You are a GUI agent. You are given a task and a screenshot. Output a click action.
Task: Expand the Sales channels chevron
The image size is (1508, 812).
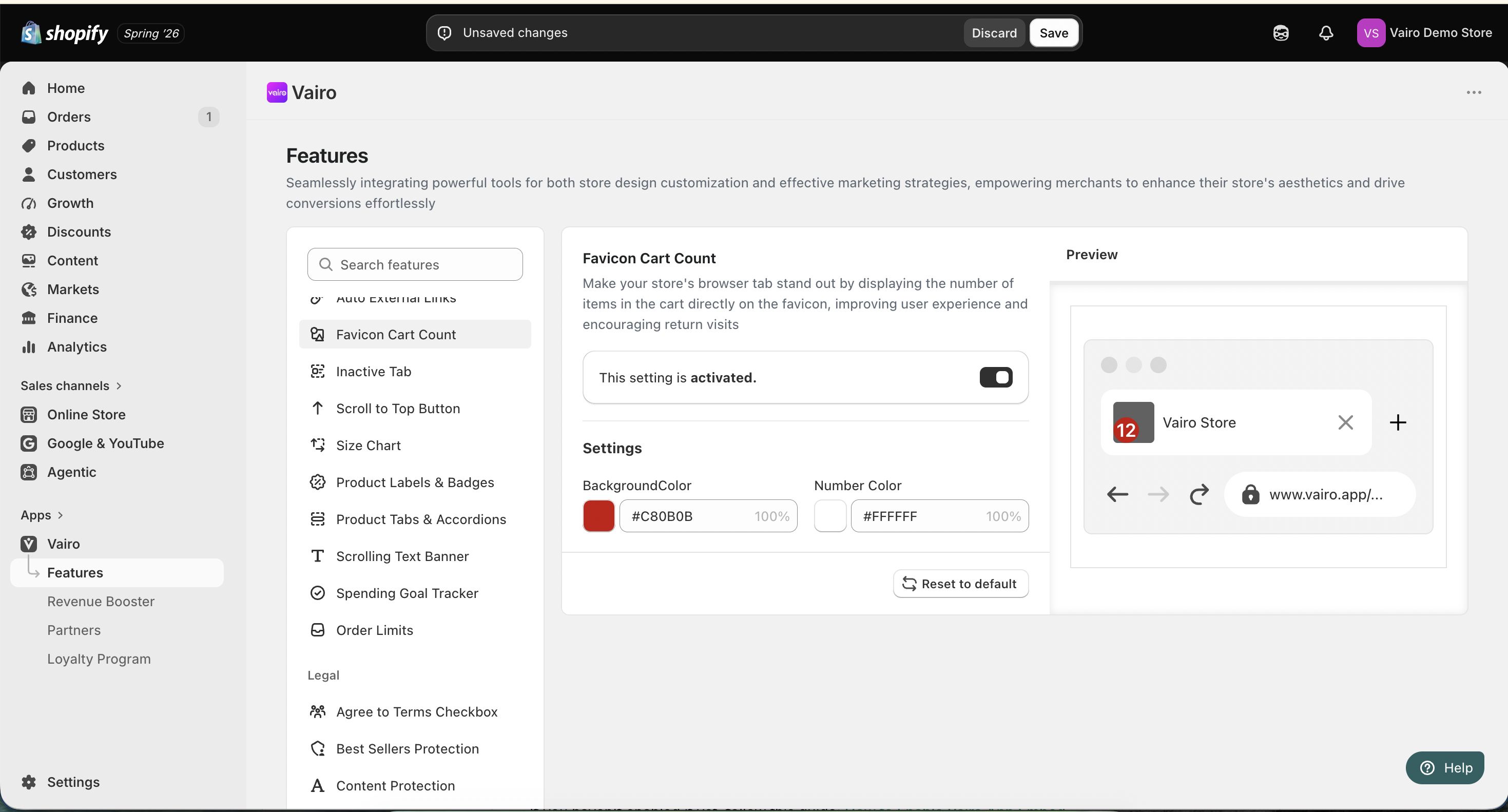[x=119, y=385]
